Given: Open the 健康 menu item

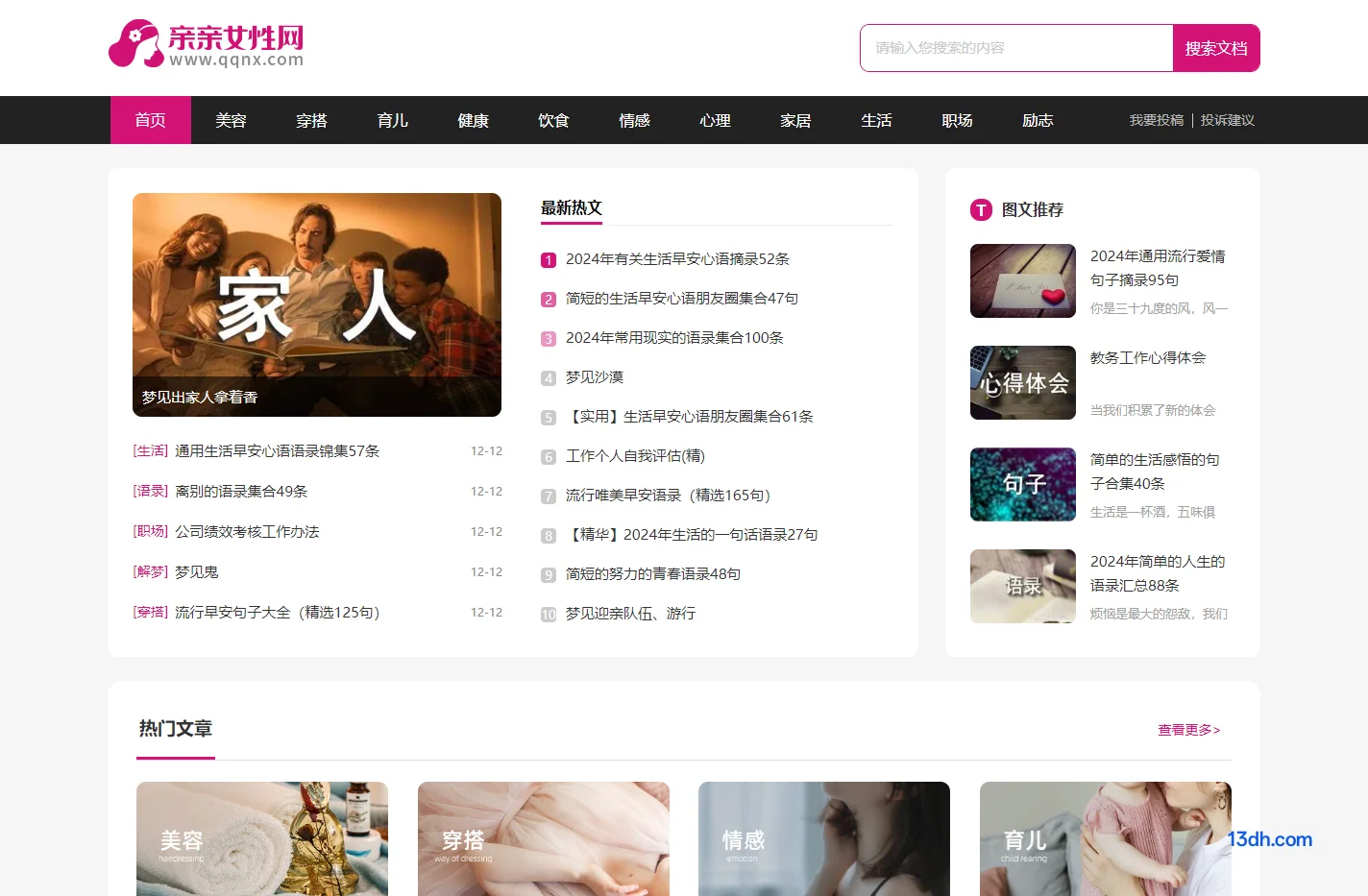Looking at the screenshot, I should tap(474, 120).
